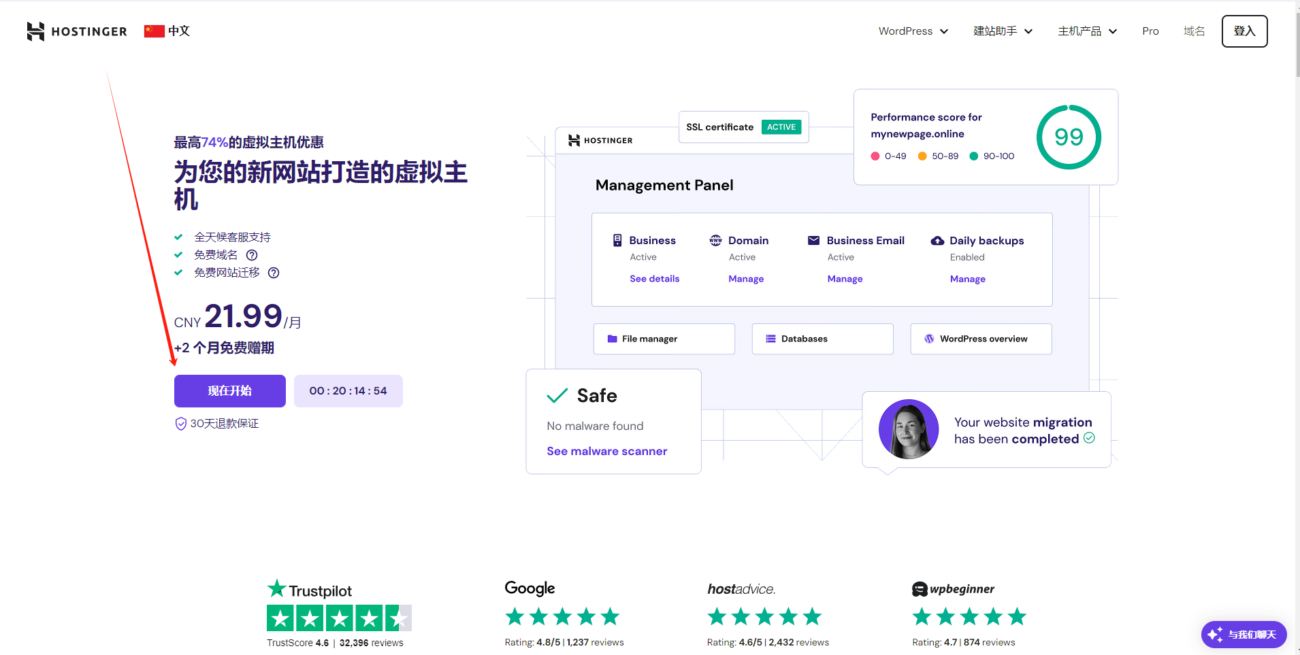Screen dimensions: 1300x655
Task: Open the See malware scanner link
Action: pos(607,451)
